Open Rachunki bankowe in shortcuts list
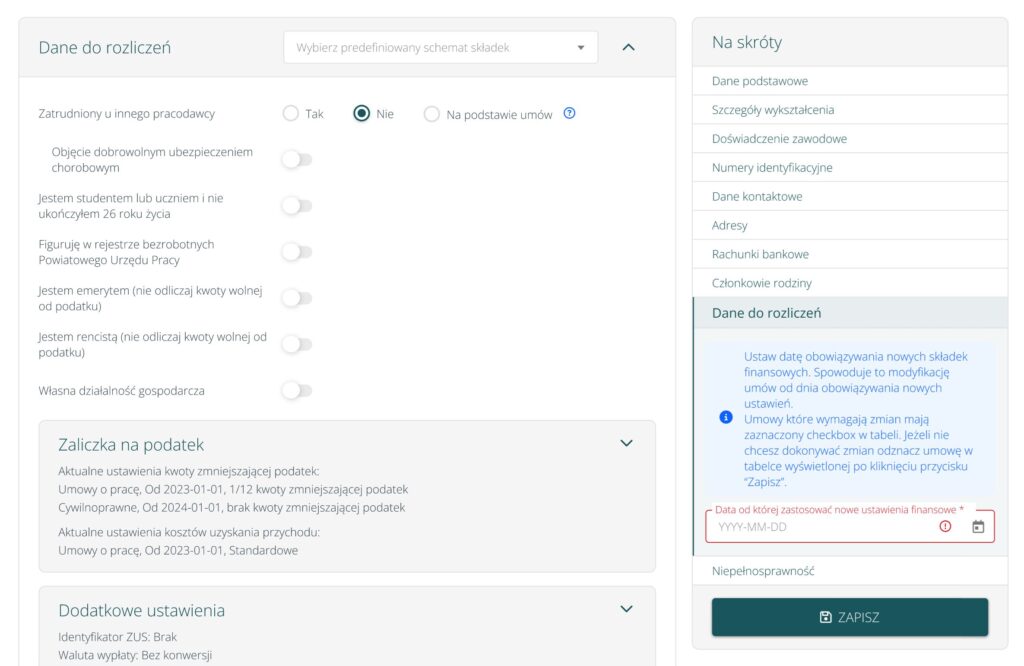Image resolution: width=1024 pixels, height=666 pixels. pyautogui.click(x=760, y=254)
